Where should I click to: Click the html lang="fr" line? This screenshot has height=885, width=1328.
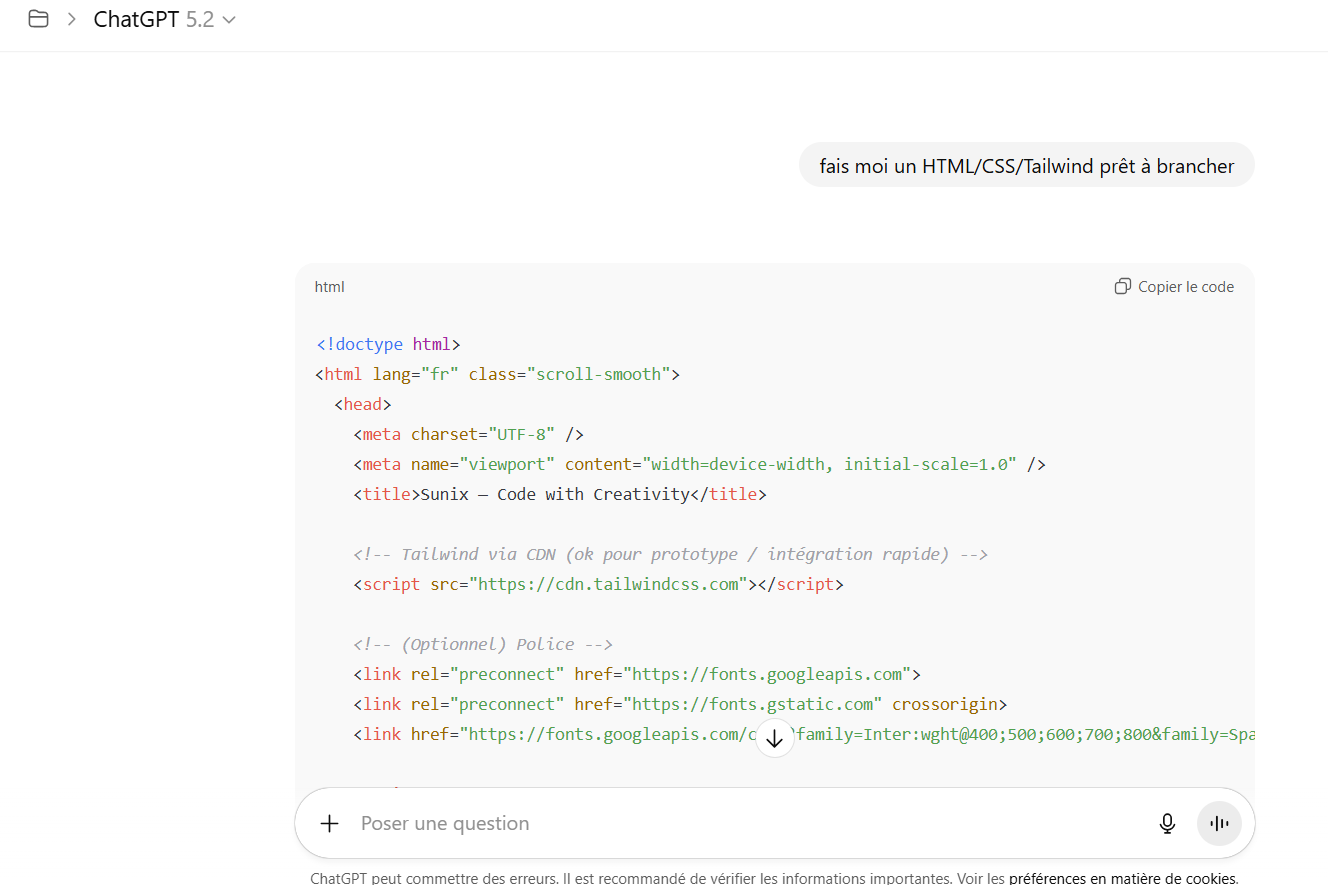click(498, 374)
